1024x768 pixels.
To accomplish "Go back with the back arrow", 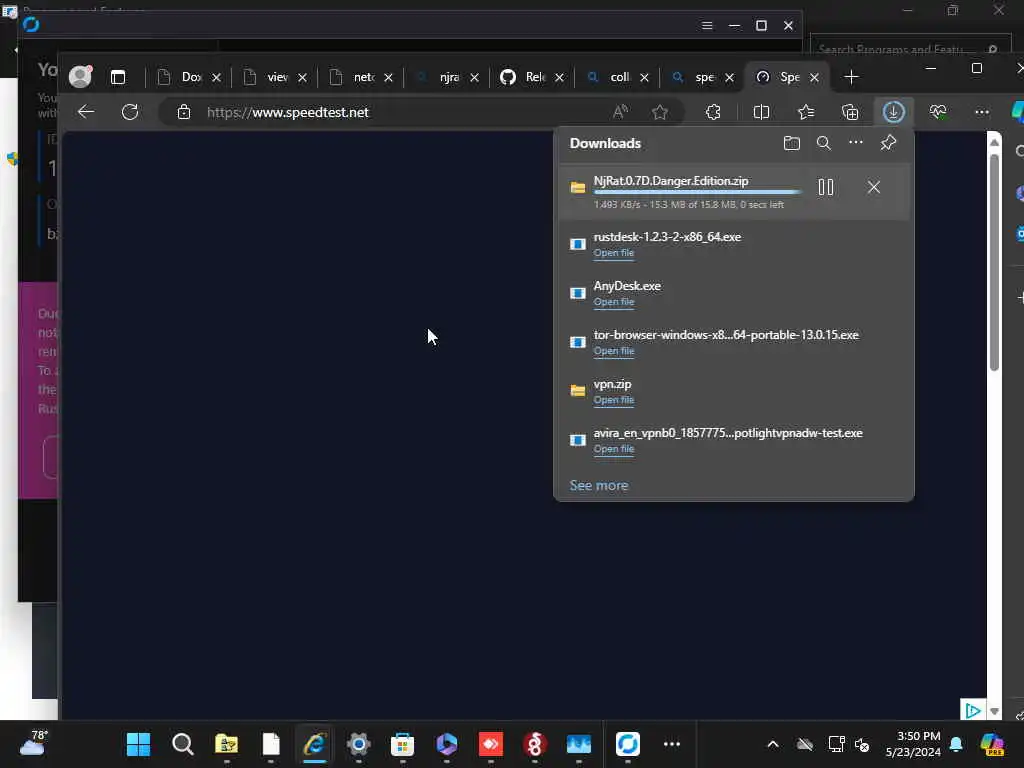I will pyautogui.click(x=86, y=112).
